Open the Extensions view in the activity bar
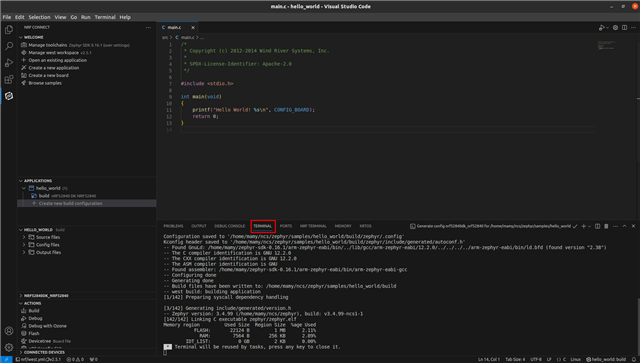640x363 pixels. [x=9, y=79]
